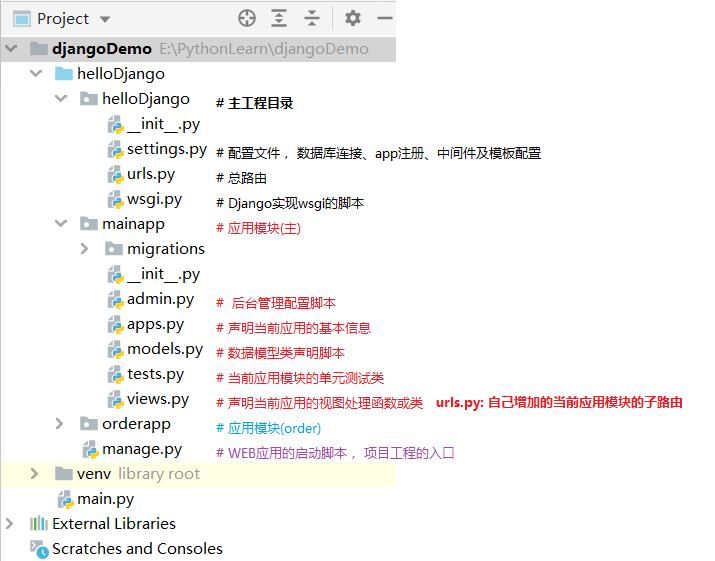715x561 pixels.
Task: Expand the External Libraries node
Action: tap(10, 523)
